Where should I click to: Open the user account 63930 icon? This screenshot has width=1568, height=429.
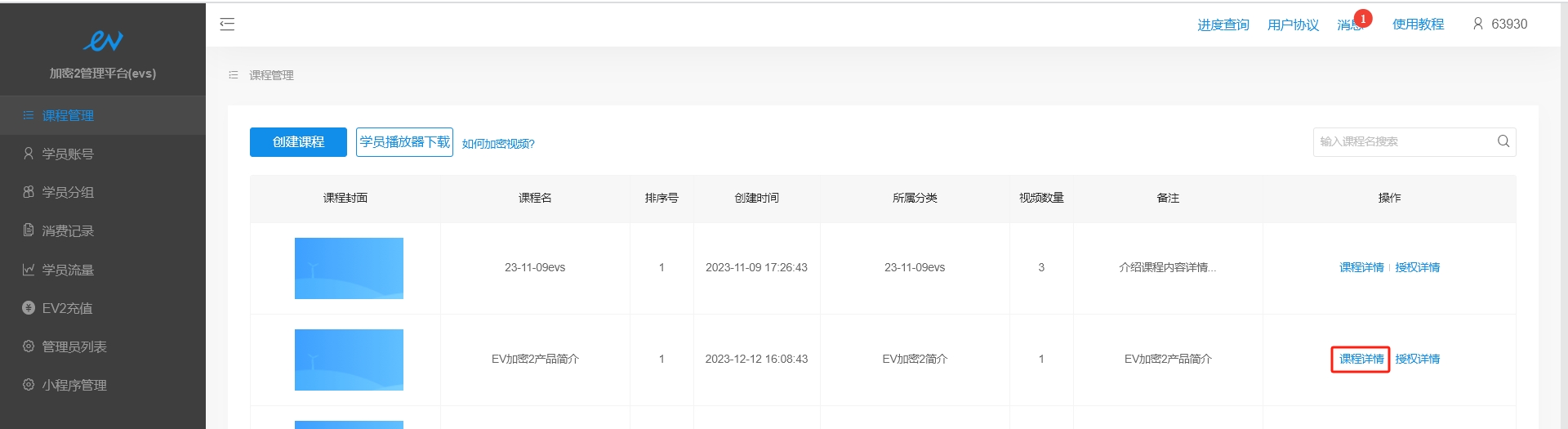pyautogui.click(x=1477, y=25)
